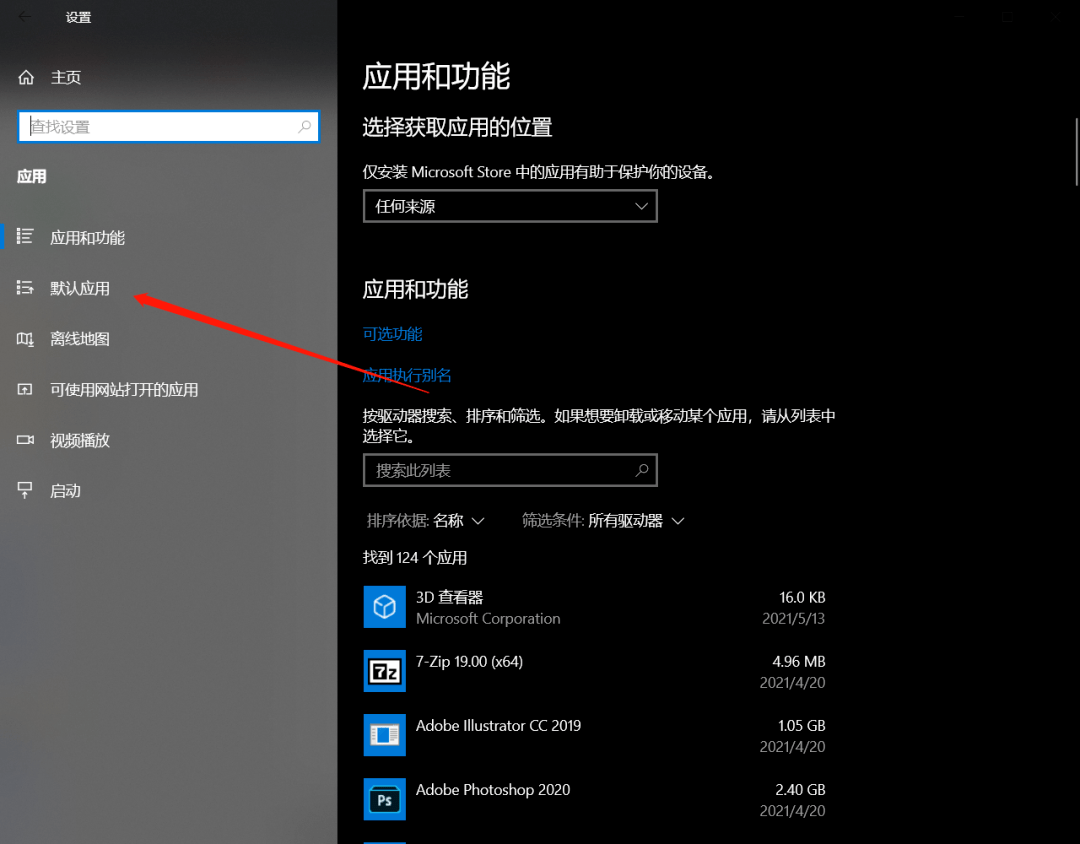Open 应用和功能 in the sidebar
Viewport: 1080px width, 844px height.
pyautogui.click(x=87, y=238)
